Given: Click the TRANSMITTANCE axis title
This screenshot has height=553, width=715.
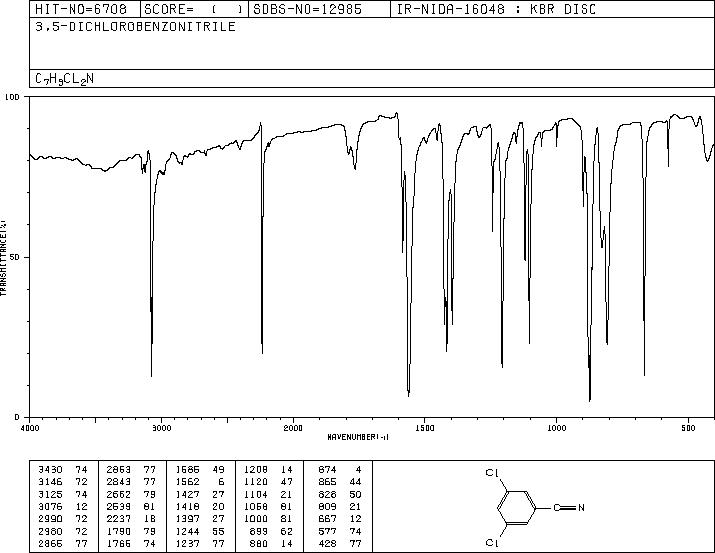Looking at the screenshot, I should (x=3, y=258).
